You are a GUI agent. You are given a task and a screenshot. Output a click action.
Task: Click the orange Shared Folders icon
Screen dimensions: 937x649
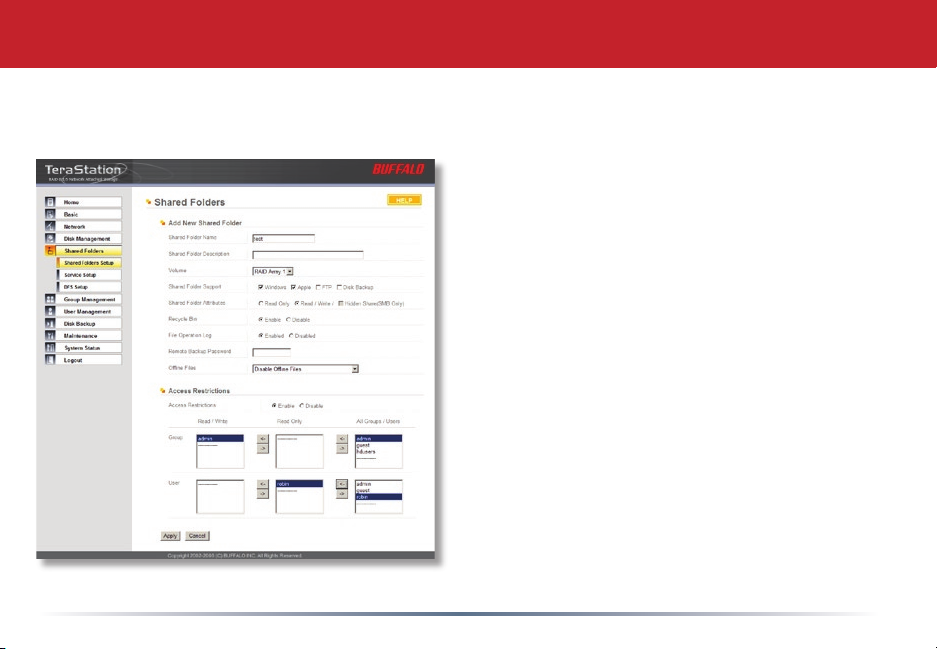click(50, 251)
